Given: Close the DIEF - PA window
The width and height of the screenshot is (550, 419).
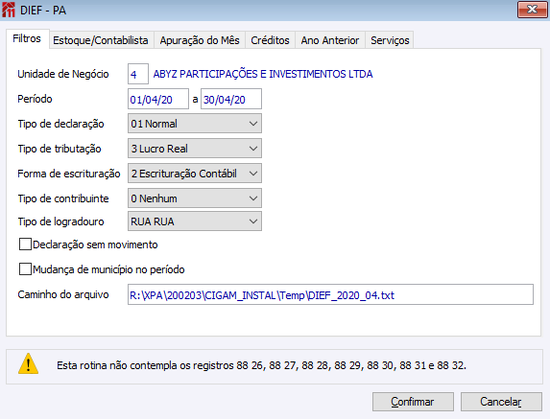Looking at the screenshot, I should [532, 9].
